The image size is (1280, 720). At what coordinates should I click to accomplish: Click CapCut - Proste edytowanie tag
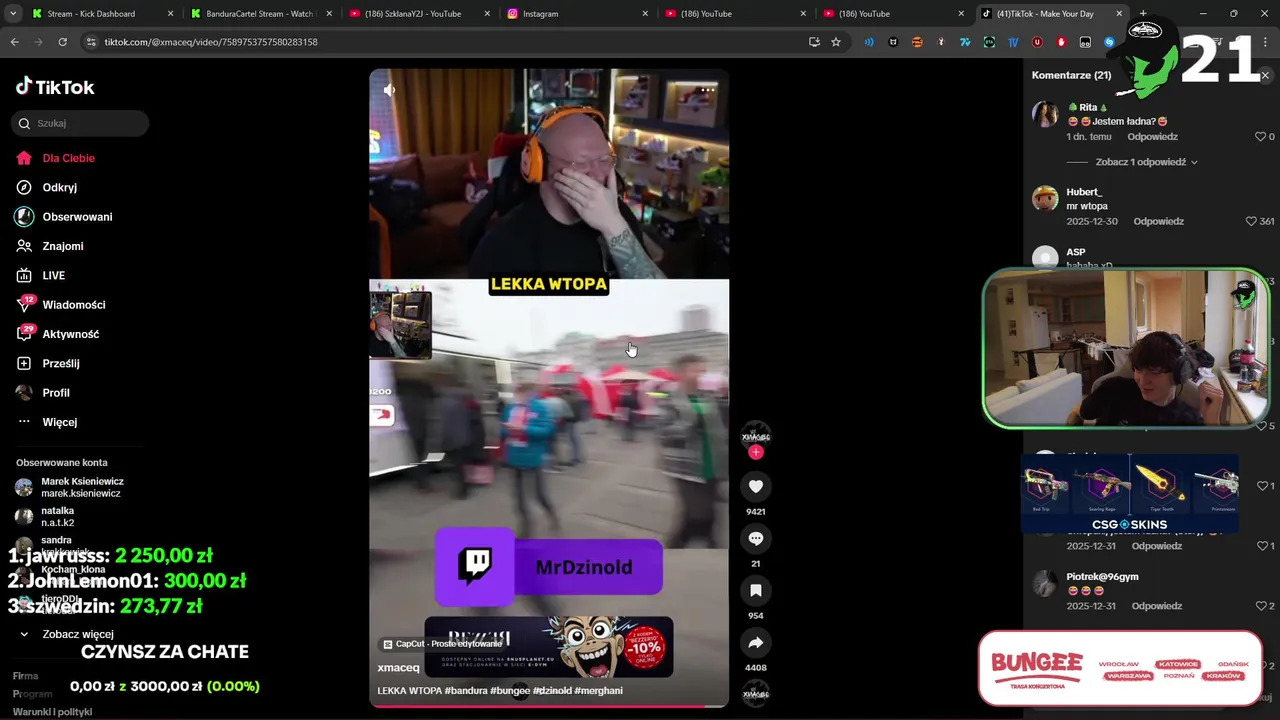pos(442,644)
